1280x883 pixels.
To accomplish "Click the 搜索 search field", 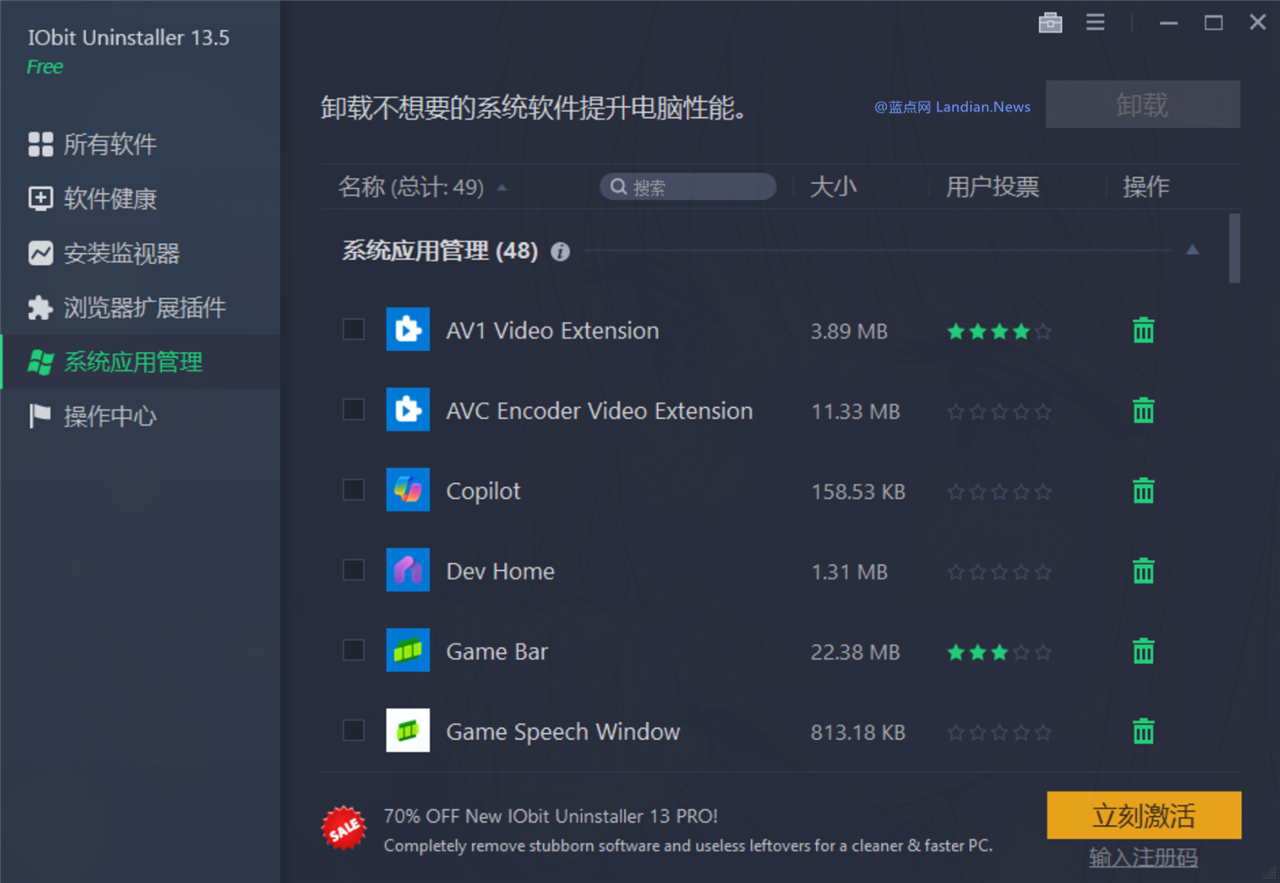I will click(688, 187).
